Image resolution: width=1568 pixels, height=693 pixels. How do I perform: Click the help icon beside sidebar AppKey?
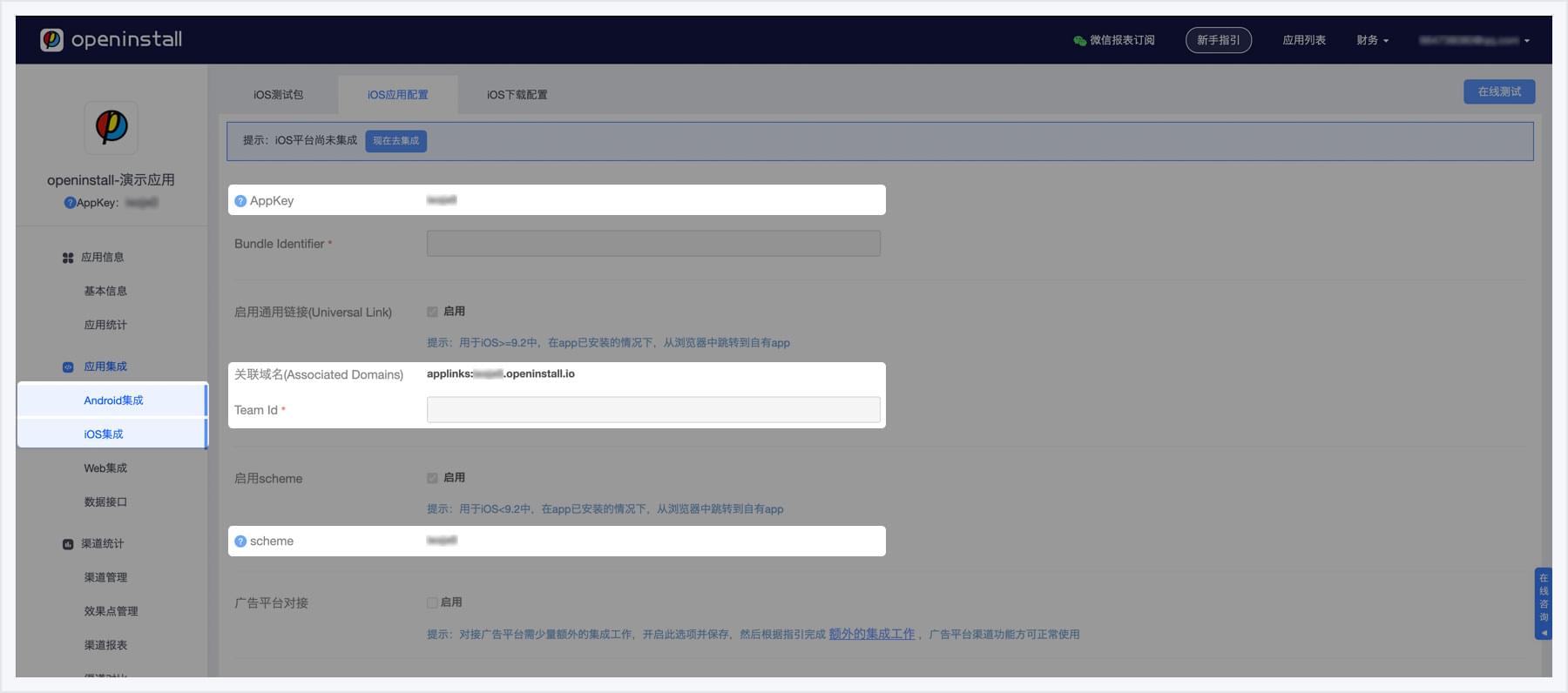tap(70, 203)
